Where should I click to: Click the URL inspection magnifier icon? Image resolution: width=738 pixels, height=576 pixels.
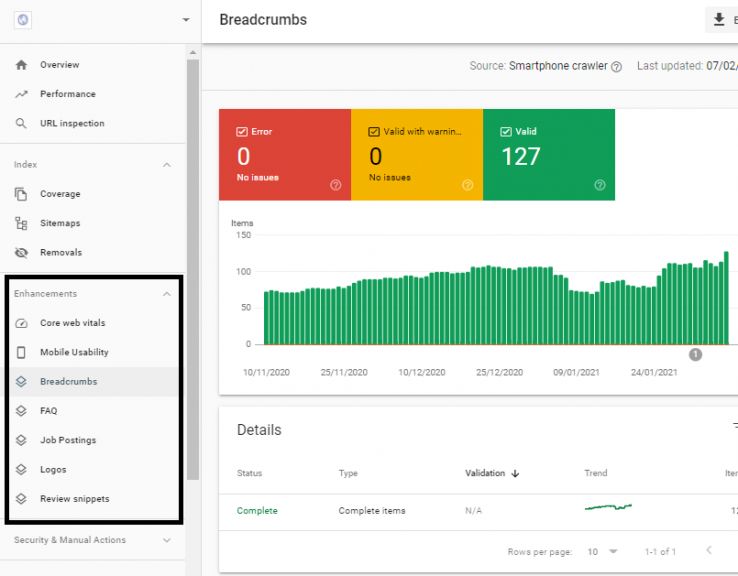pos(21,124)
